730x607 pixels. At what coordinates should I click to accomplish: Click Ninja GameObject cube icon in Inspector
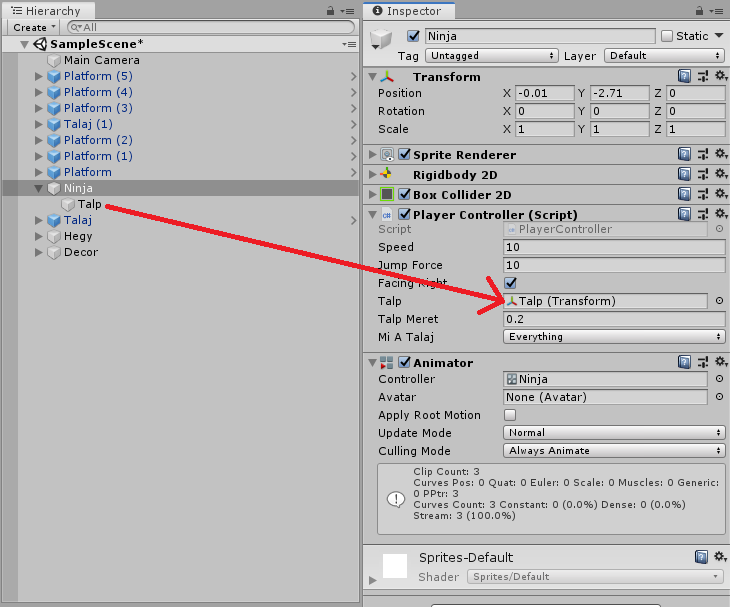pyautogui.click(x=382, y=40)
